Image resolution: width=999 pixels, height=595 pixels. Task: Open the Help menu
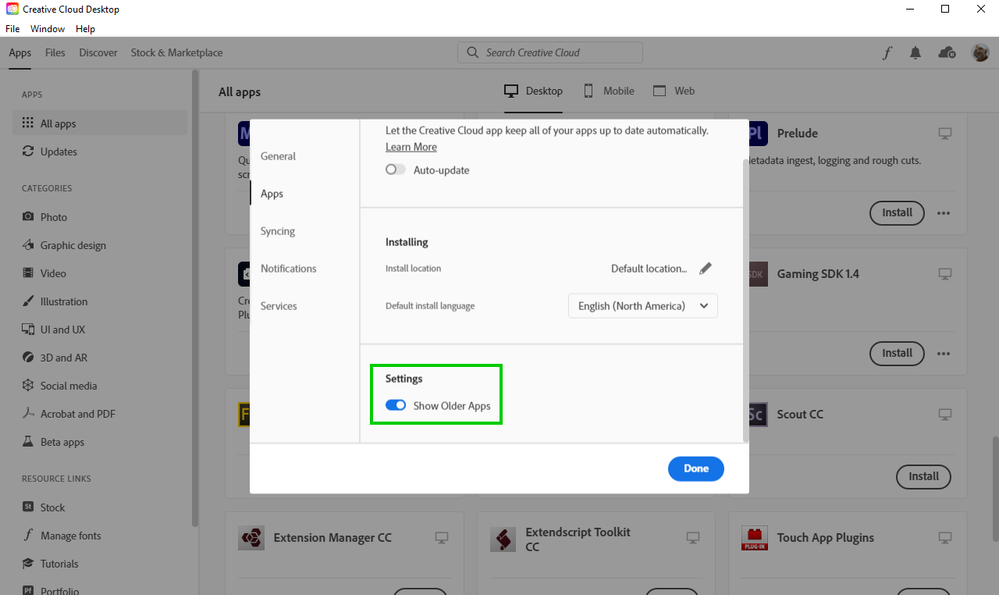click(x=85, y=29)
